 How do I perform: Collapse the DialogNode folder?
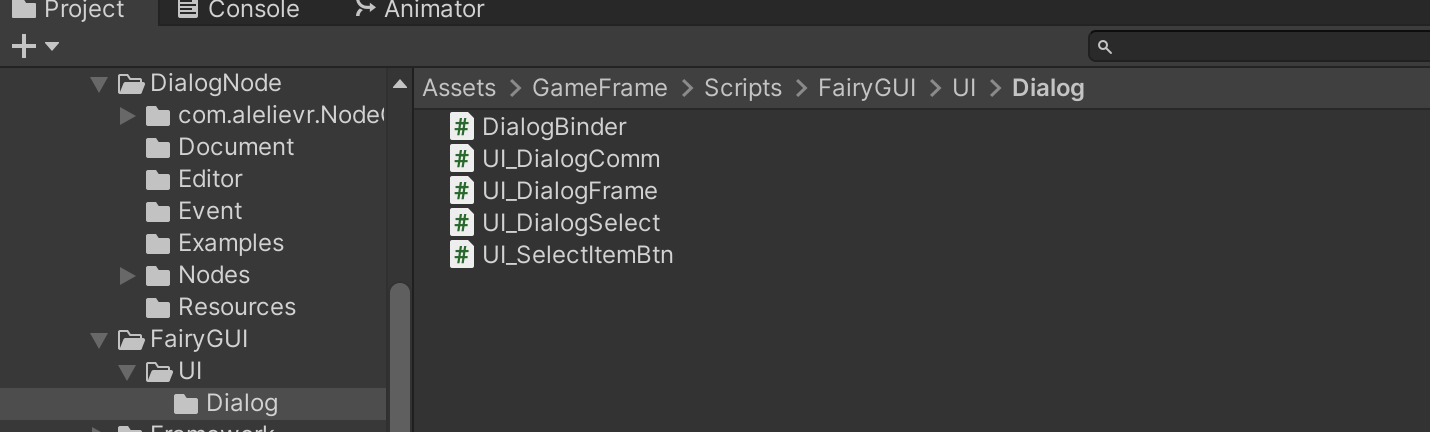tap(99, 84)
